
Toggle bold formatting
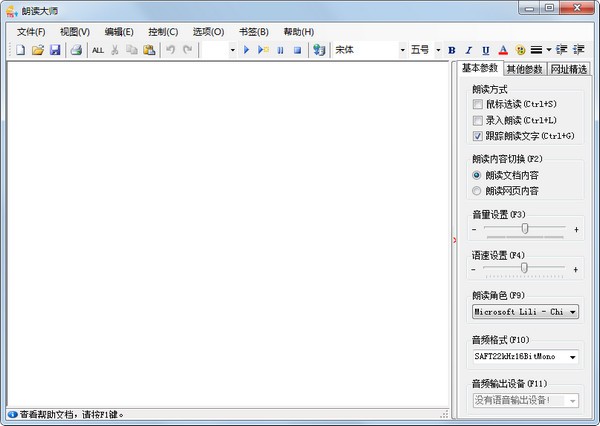pyautogui.click(x=452, y=50)
